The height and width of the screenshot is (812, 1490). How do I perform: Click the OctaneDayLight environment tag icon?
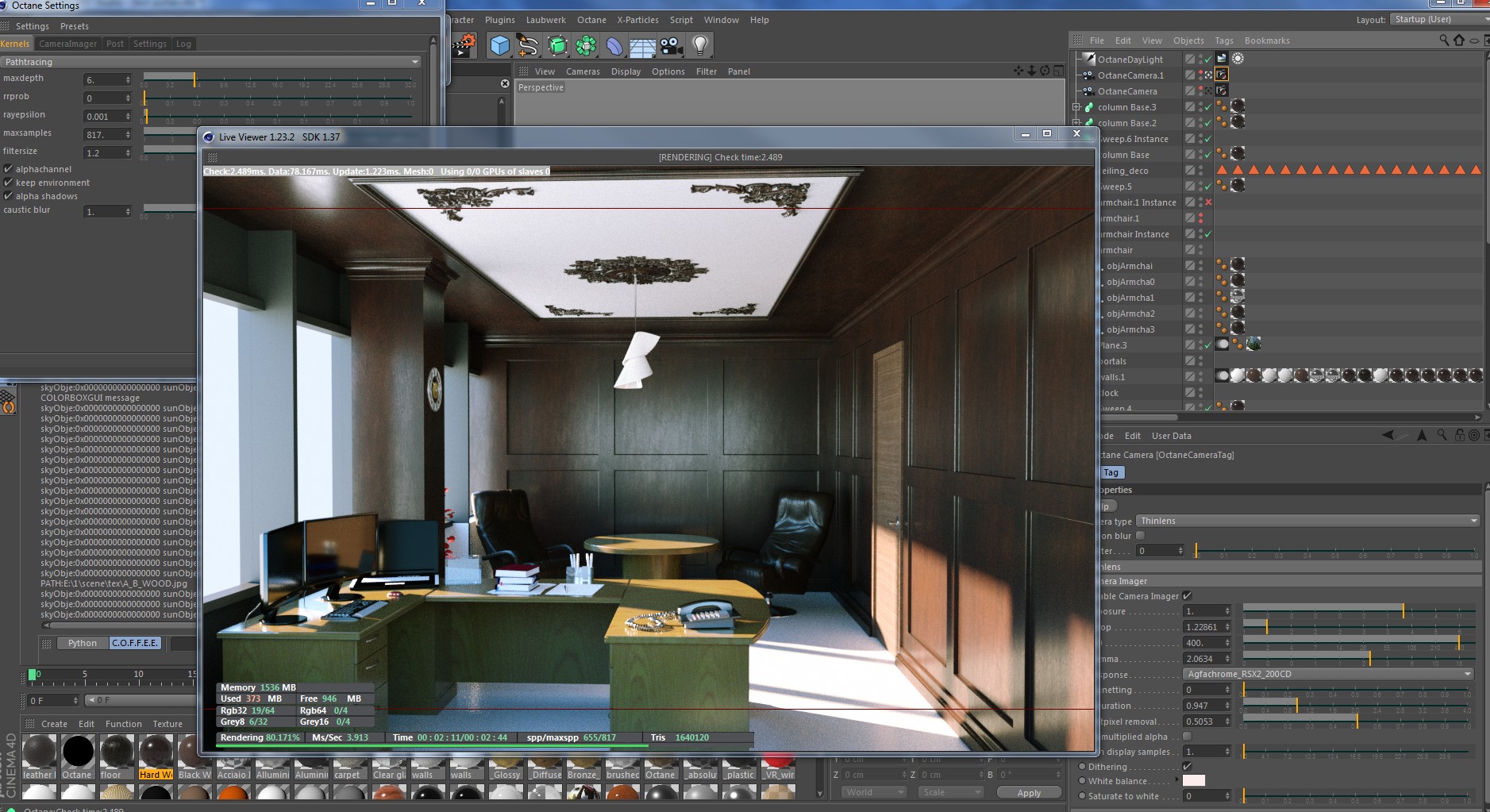[1222, 58]
